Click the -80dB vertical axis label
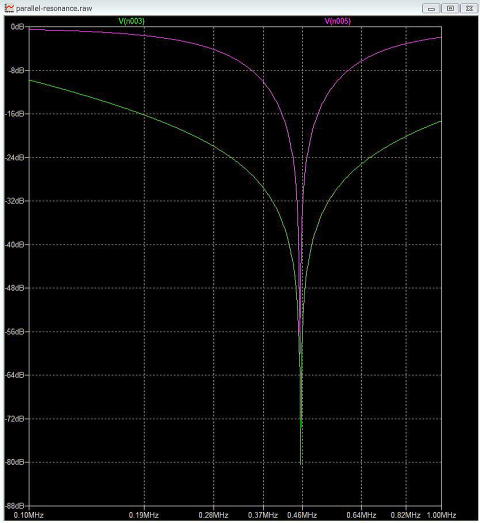Screen dimensions: 480x523 point(15,462)
